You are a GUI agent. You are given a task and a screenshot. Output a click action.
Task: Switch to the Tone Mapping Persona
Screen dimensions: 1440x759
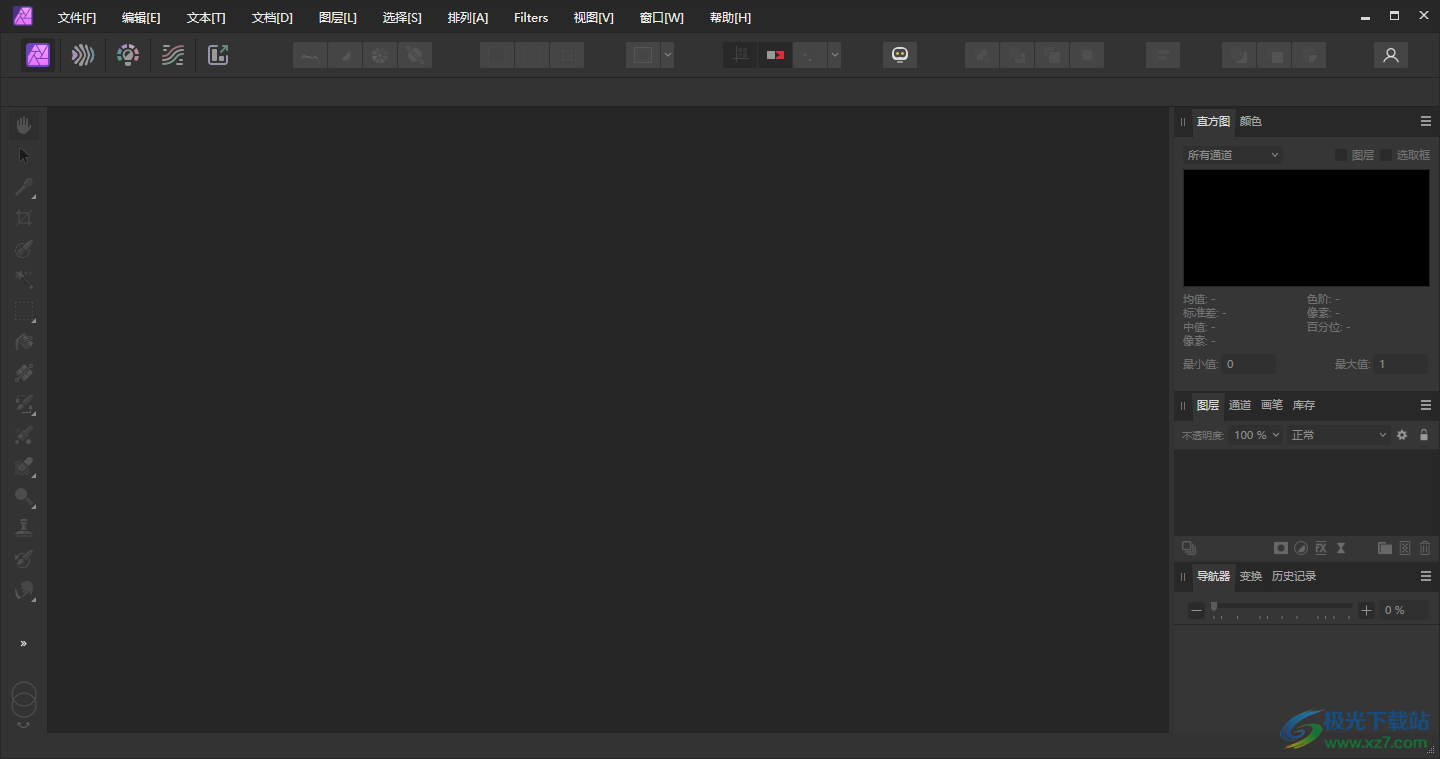[173, 55]
